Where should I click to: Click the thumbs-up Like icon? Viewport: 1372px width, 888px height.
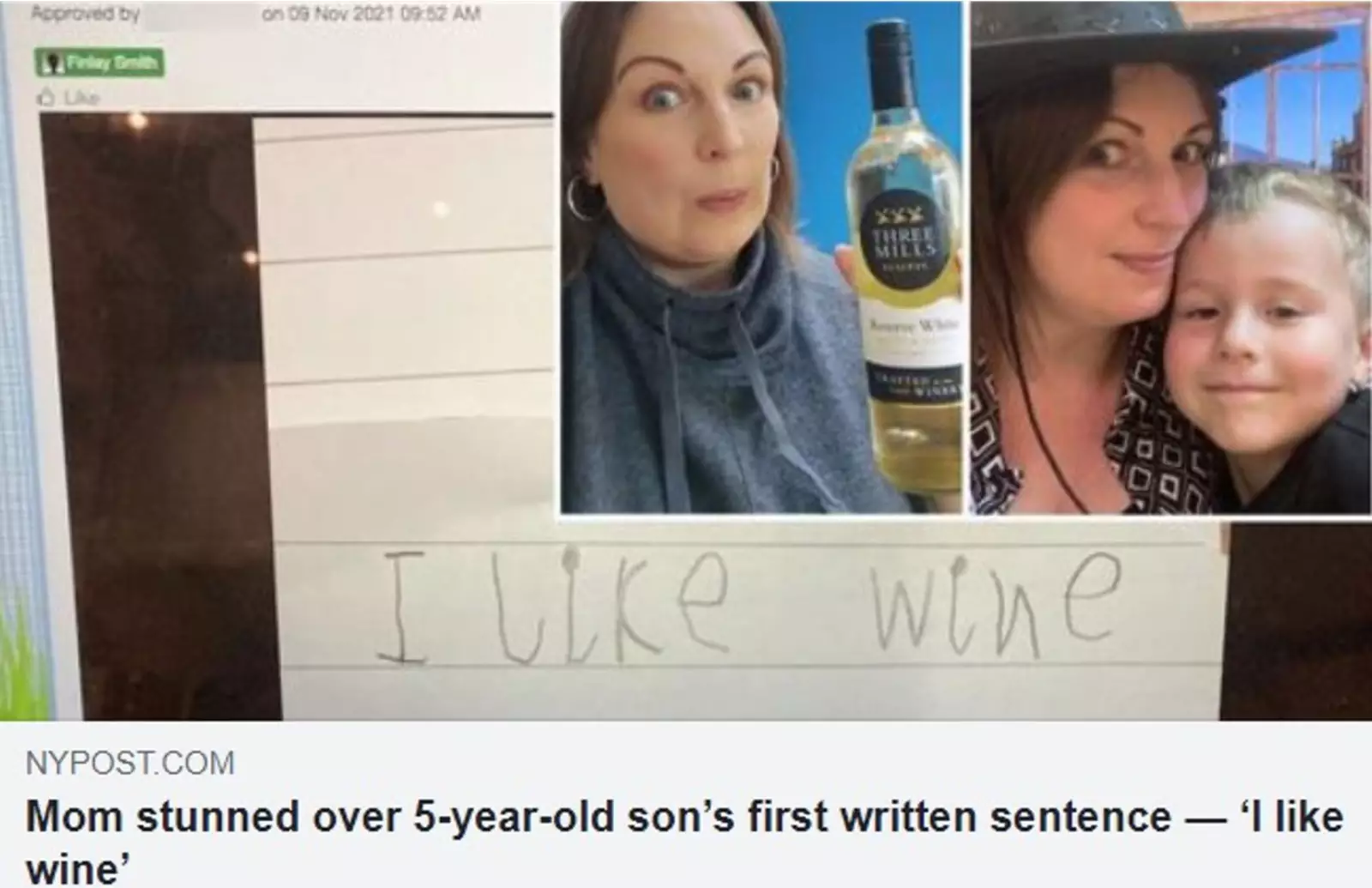coord(44,99)
